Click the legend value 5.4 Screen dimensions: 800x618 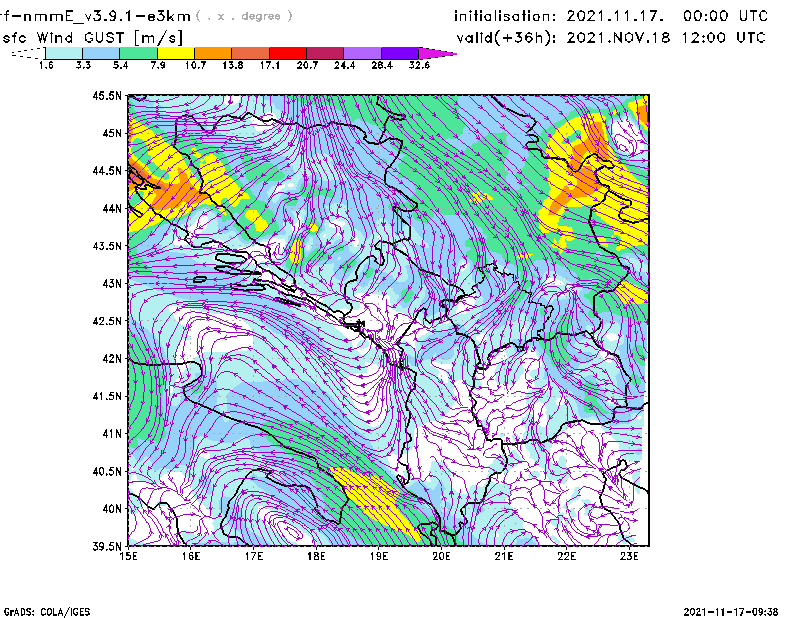(120, 65)
